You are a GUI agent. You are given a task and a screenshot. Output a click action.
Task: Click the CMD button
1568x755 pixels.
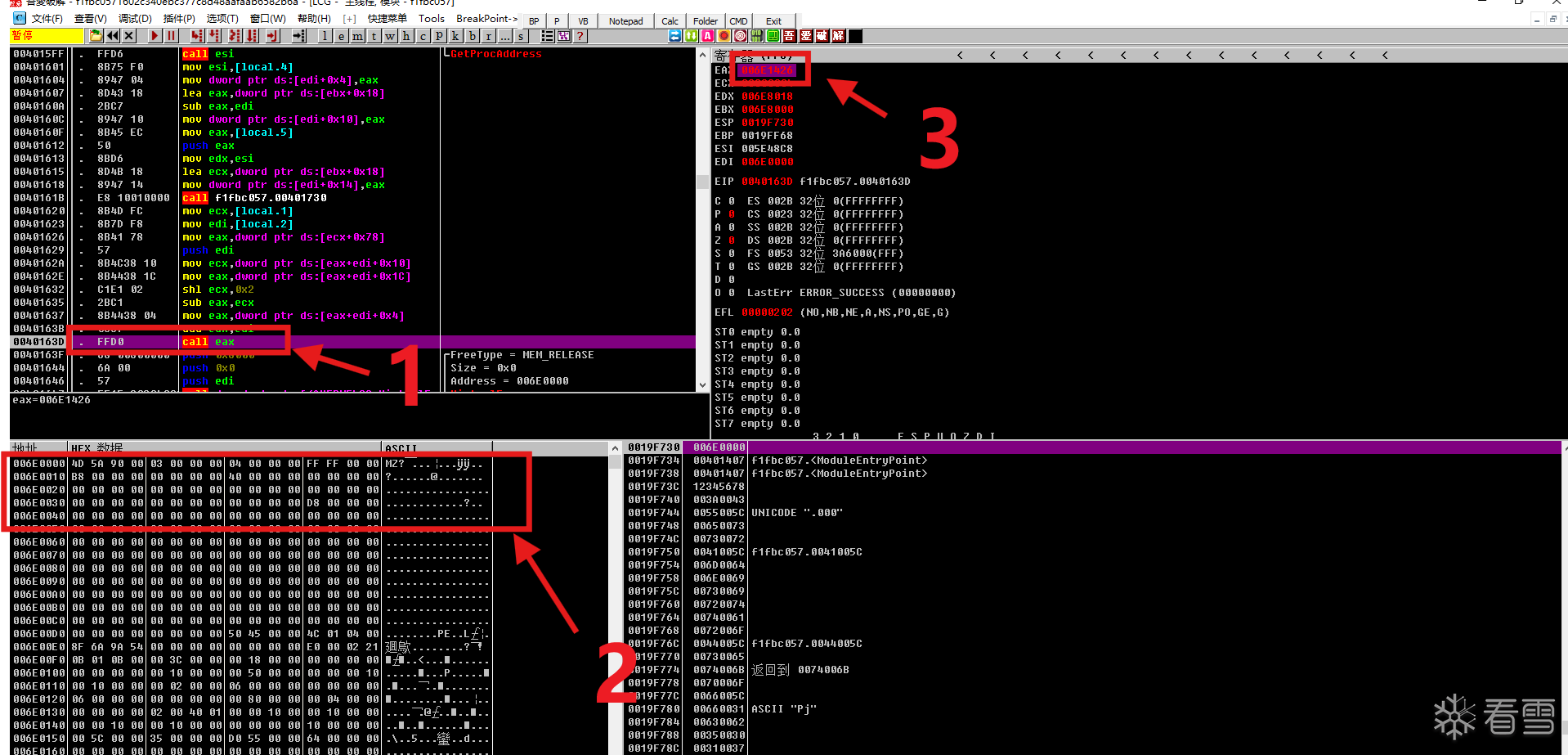[x=739, y=21]
